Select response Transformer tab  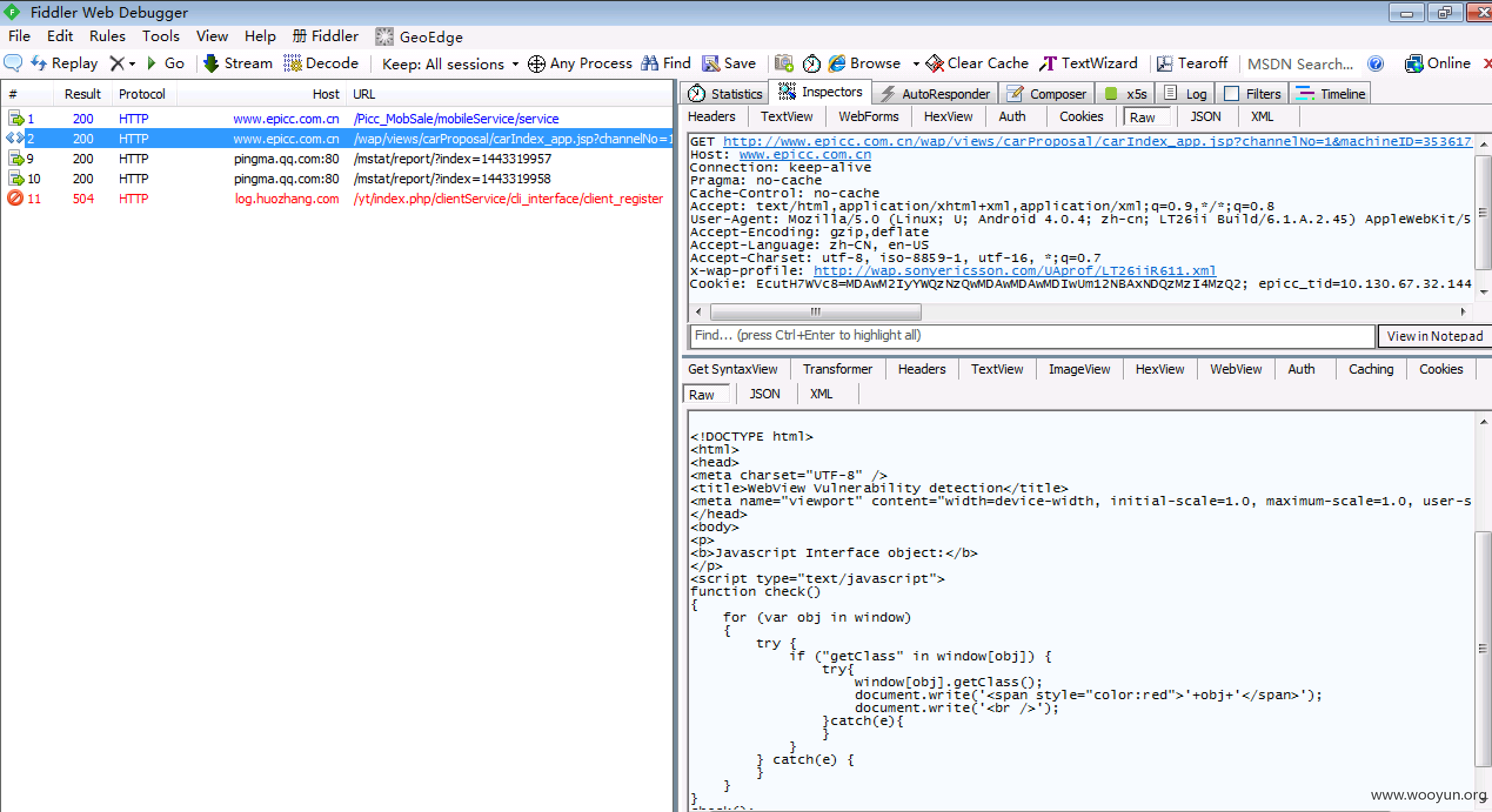837,369
